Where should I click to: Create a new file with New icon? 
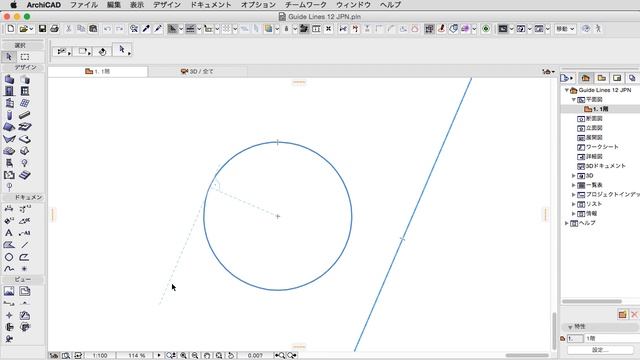pyautogui.click(x=11, y=29)
